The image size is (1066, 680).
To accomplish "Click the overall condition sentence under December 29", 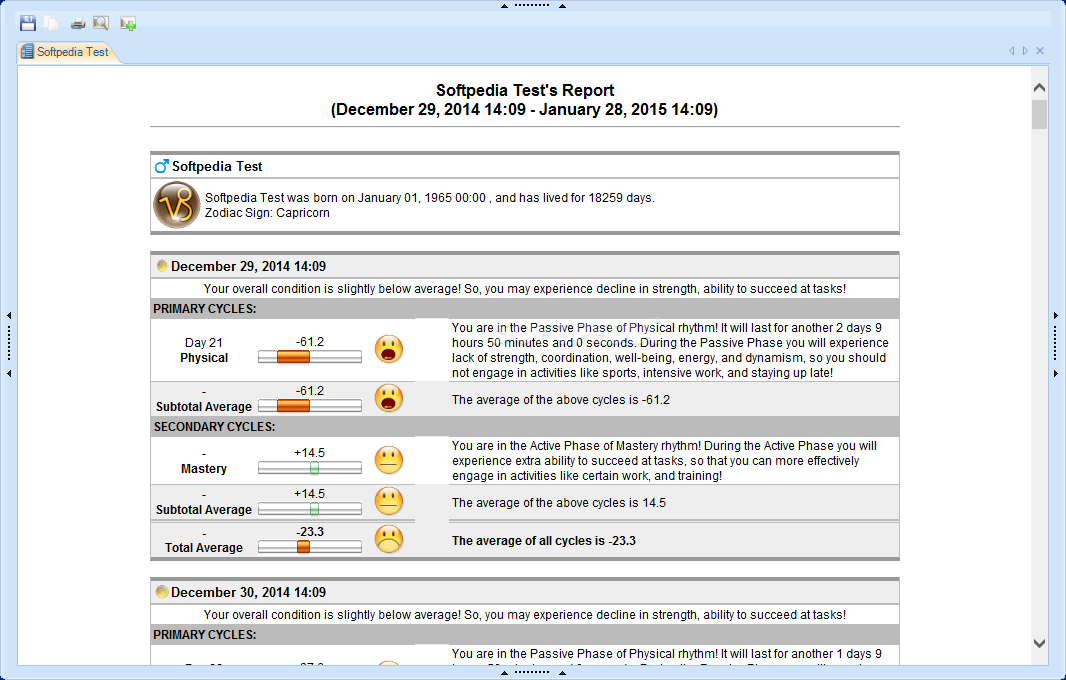I will point(525,289).
